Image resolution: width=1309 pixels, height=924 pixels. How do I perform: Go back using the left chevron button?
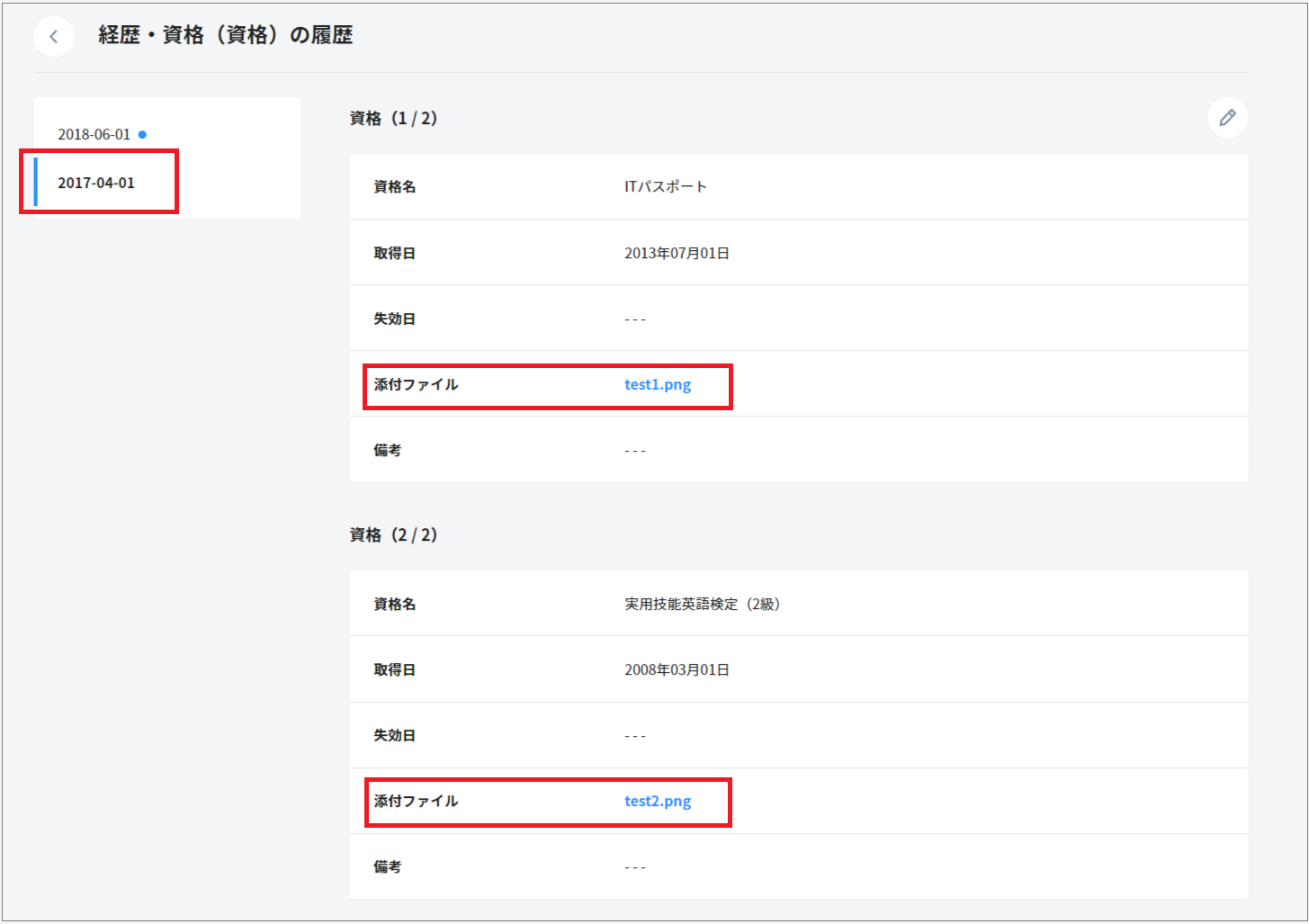click(54, 37)
